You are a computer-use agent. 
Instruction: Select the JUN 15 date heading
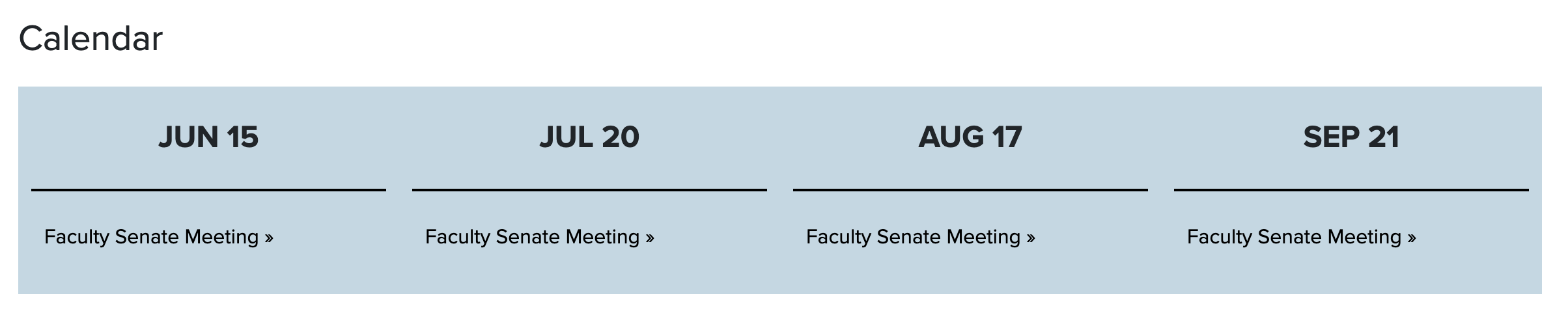(x=208, y=137)
